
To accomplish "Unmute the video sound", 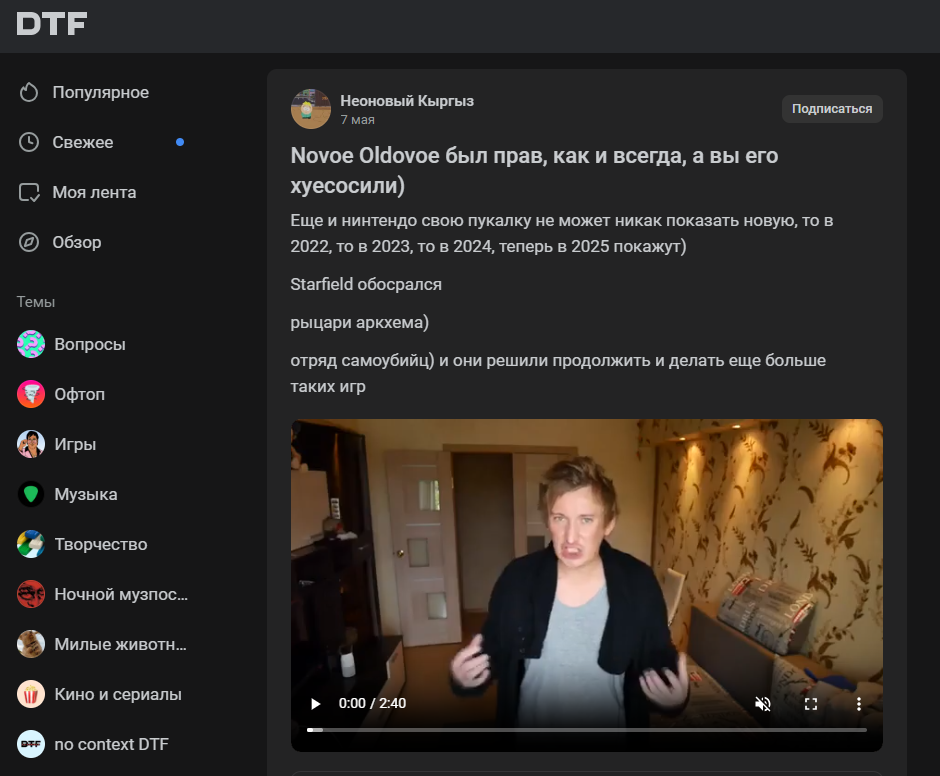I will [x=763, y=703].
